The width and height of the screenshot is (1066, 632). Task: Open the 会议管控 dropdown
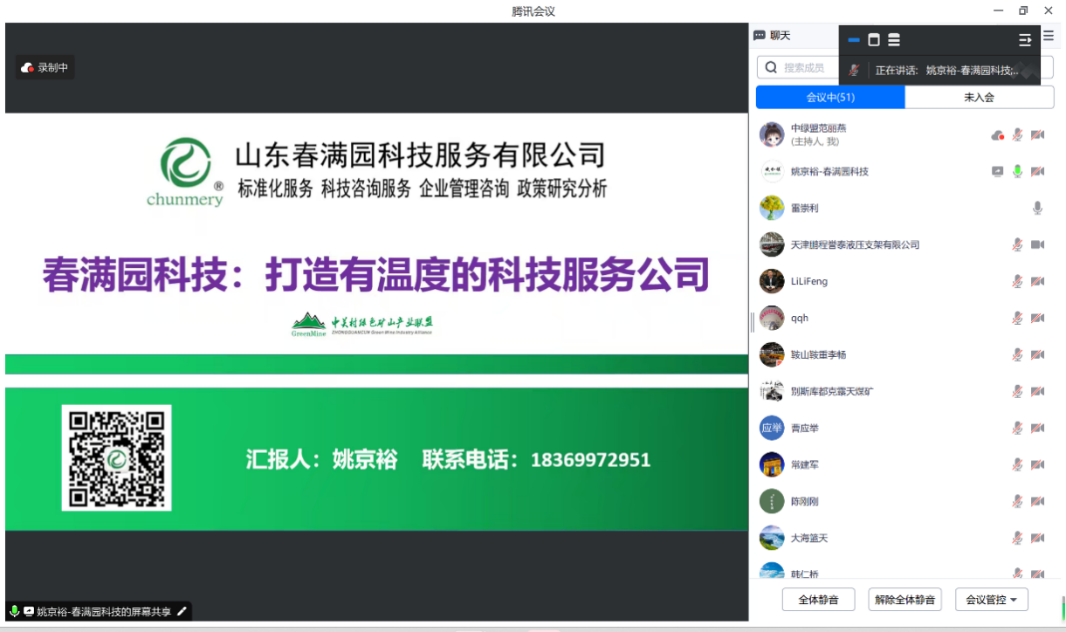[991, 599]
